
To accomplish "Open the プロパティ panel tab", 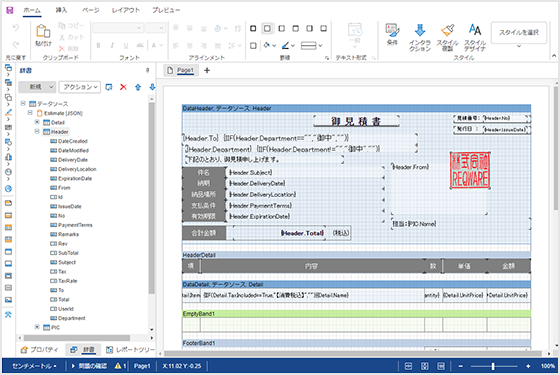I will click(40, 350).
